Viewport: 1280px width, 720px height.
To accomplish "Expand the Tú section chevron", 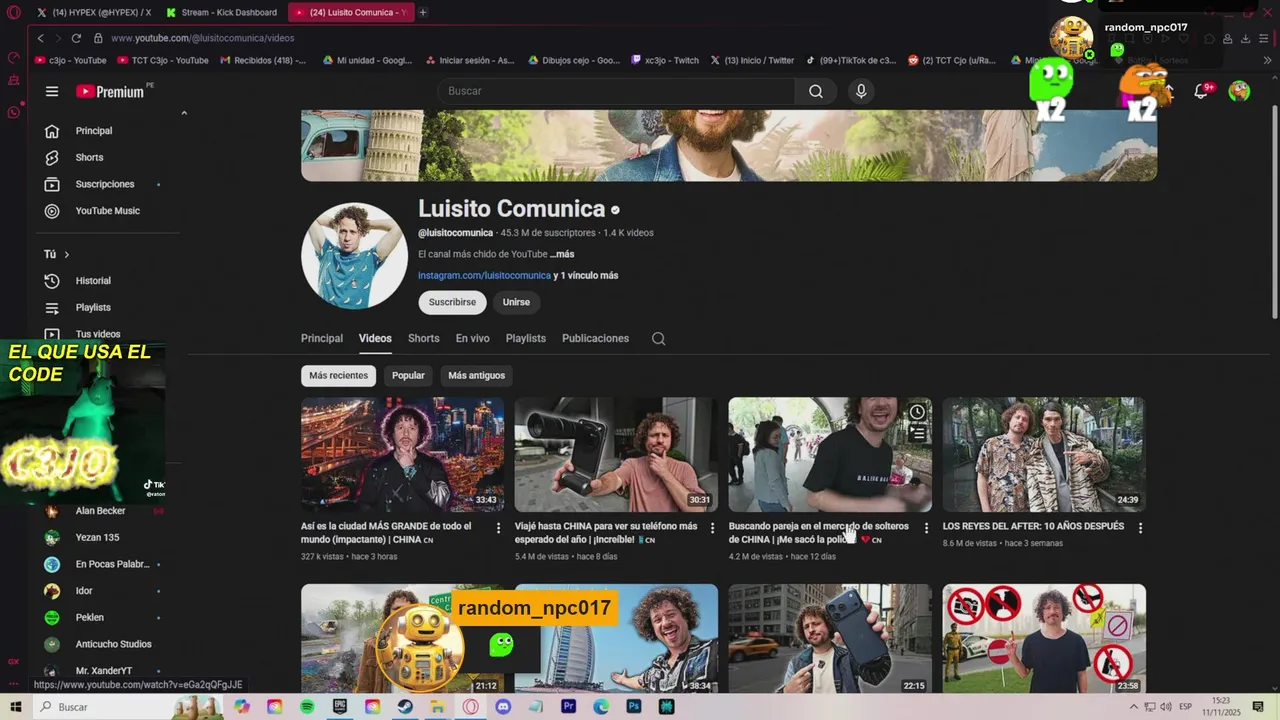I will click(67, 255).
